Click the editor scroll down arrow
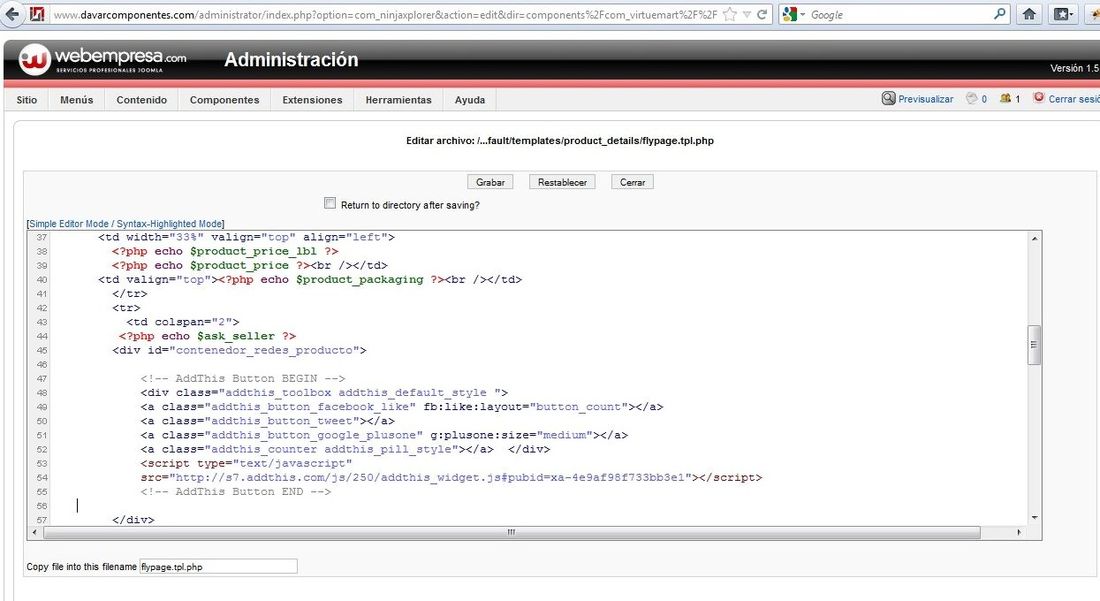This screenshot has height=601, width=1100. pos(1034,518)
